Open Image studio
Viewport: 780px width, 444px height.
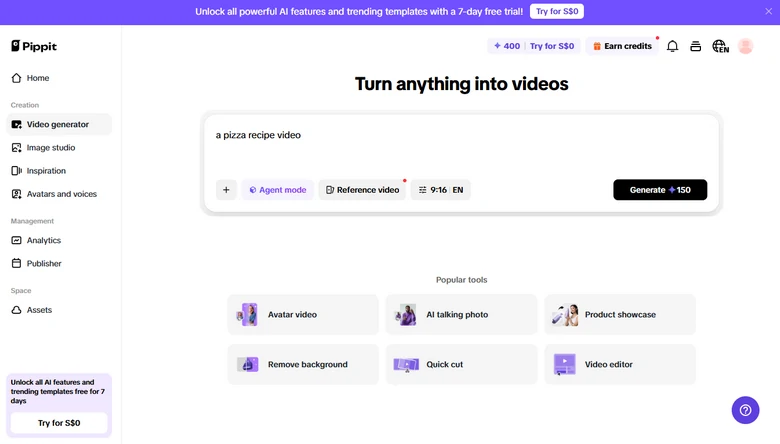point(59,148)
